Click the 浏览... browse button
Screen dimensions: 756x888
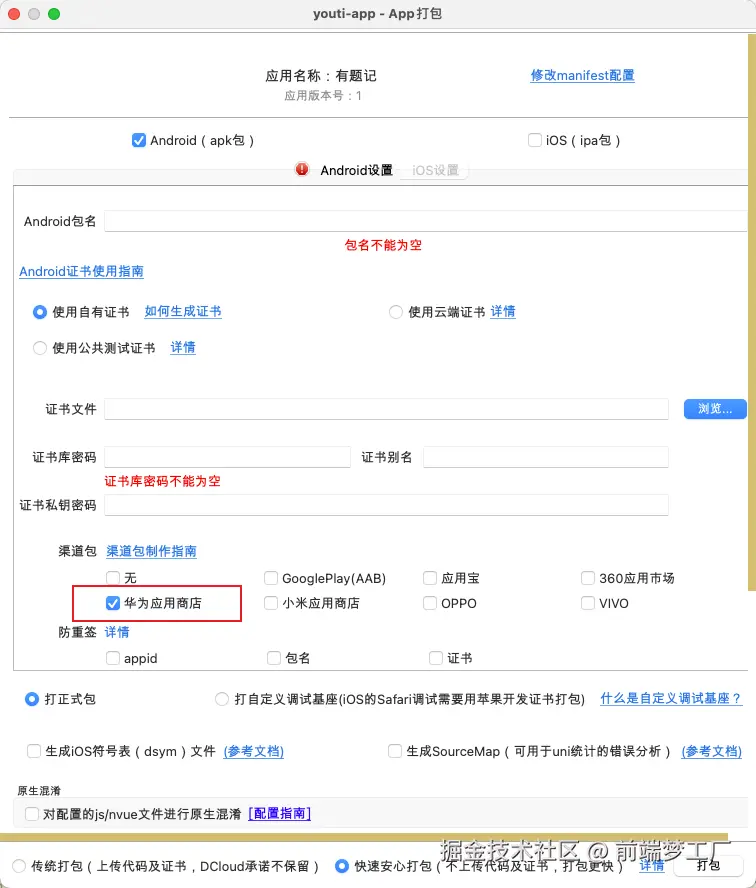click(715, 409)
